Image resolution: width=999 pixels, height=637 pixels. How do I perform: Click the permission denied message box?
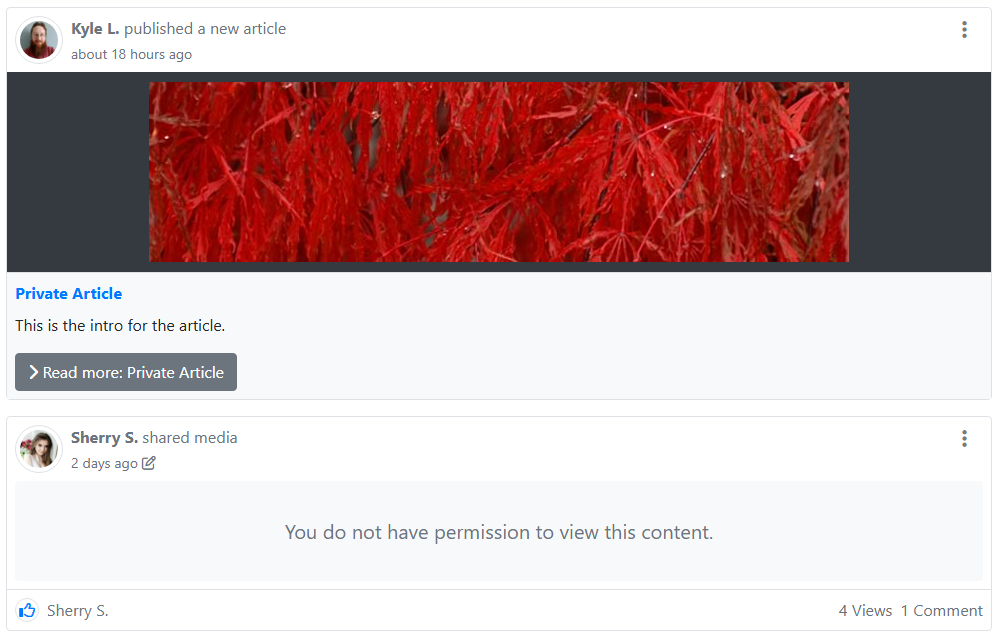[x=498, y=531]
